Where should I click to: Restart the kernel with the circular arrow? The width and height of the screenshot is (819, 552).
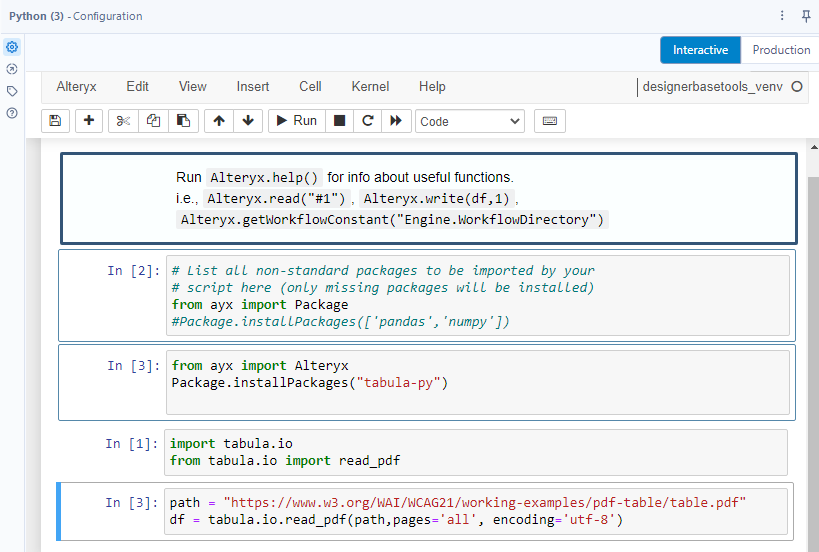tap(368, 121)
